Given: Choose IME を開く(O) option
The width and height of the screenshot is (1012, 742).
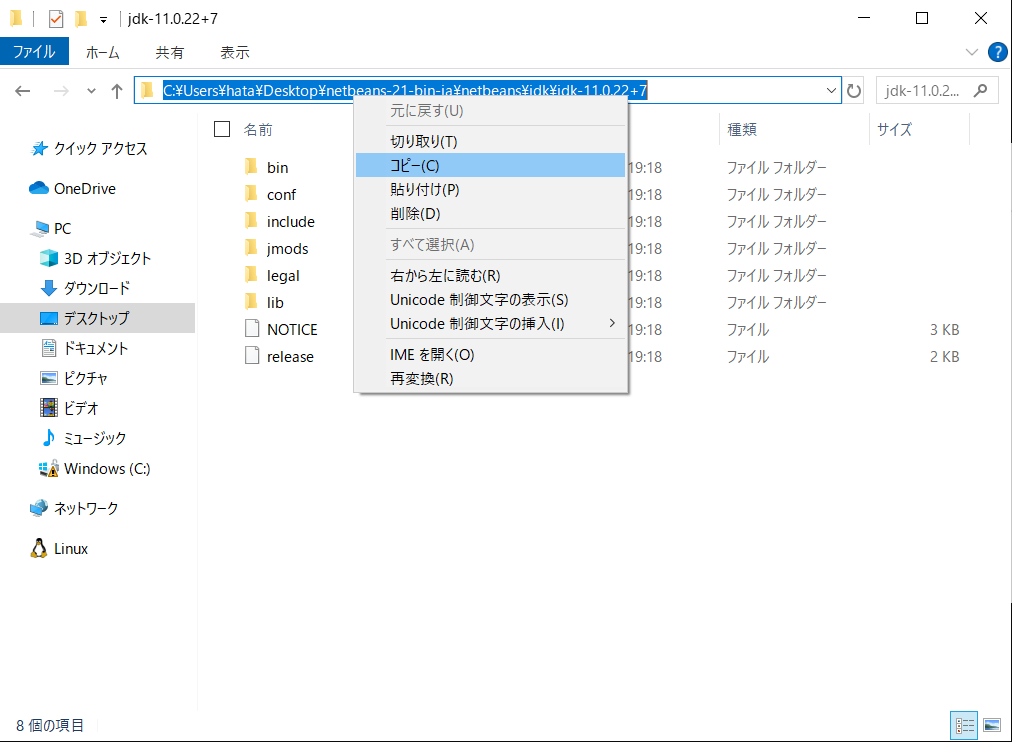Looking at the screenshot, I should pyautogui.click(x=491, y=354).
